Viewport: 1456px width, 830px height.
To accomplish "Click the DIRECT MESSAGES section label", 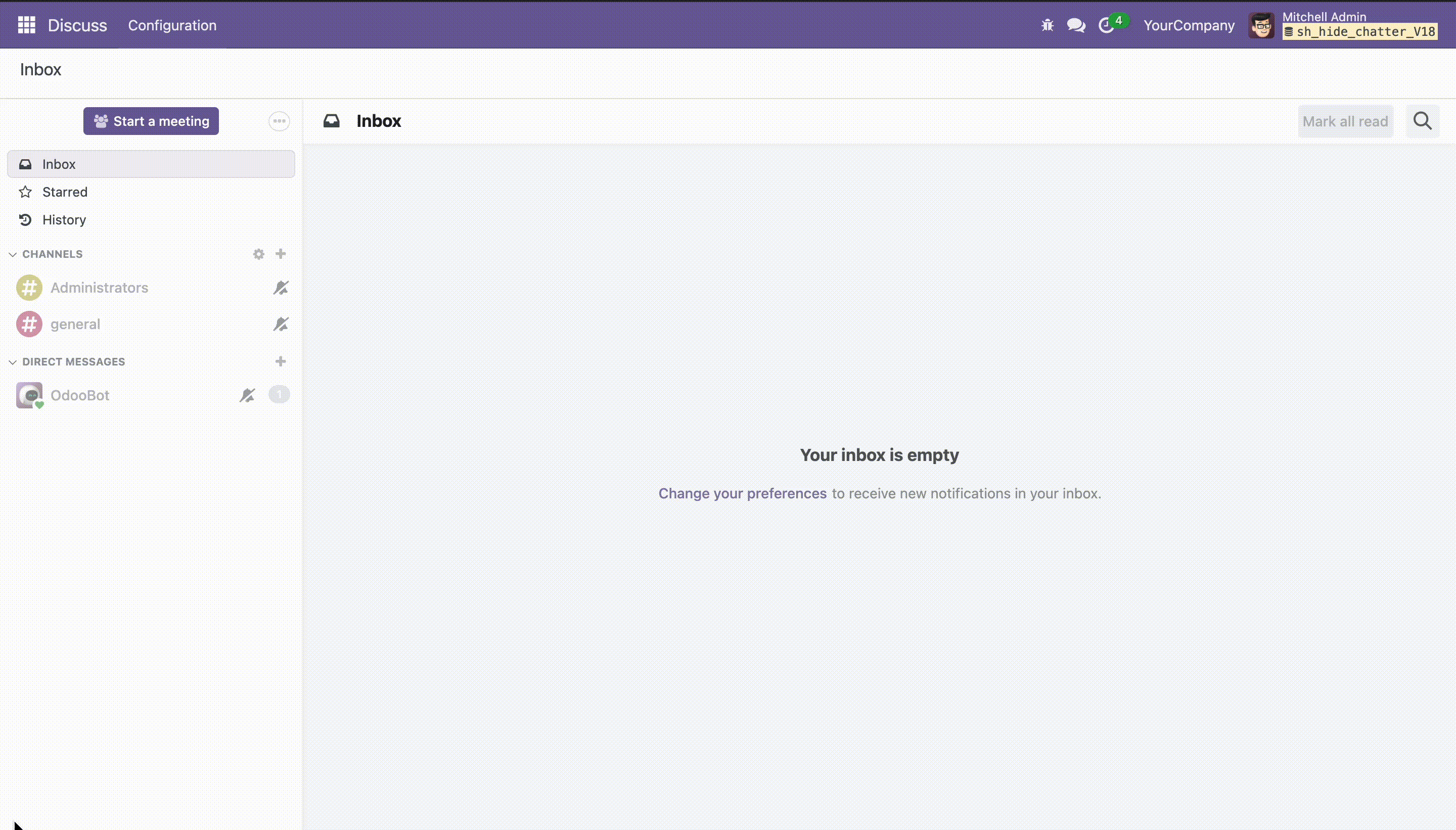I will (73, 362).
